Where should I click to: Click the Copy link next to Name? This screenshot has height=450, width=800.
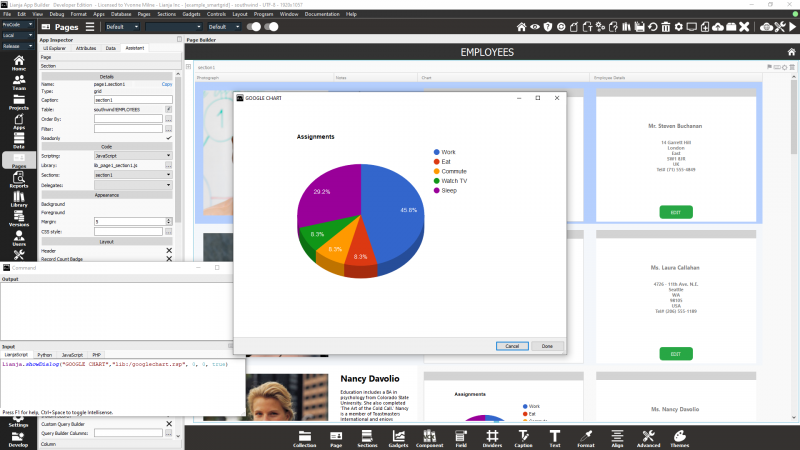167,84
